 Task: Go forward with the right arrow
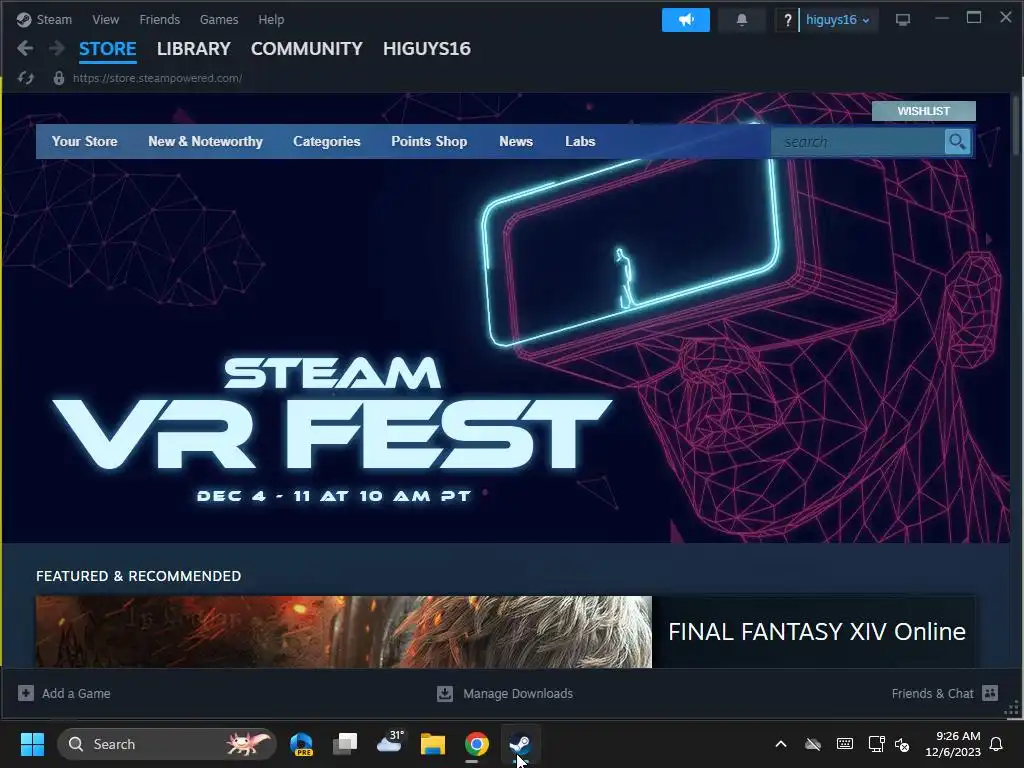pyautogui.click(x=57, y=48)
